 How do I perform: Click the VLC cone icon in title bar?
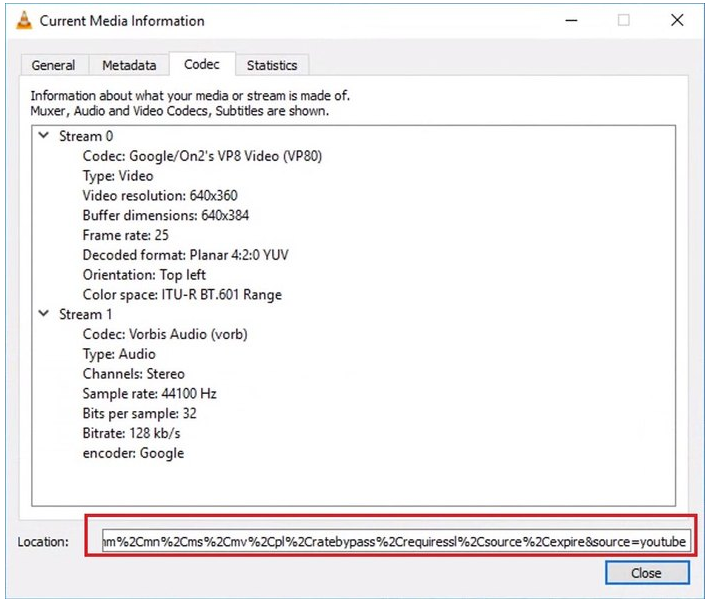click(x=24, y=20)
